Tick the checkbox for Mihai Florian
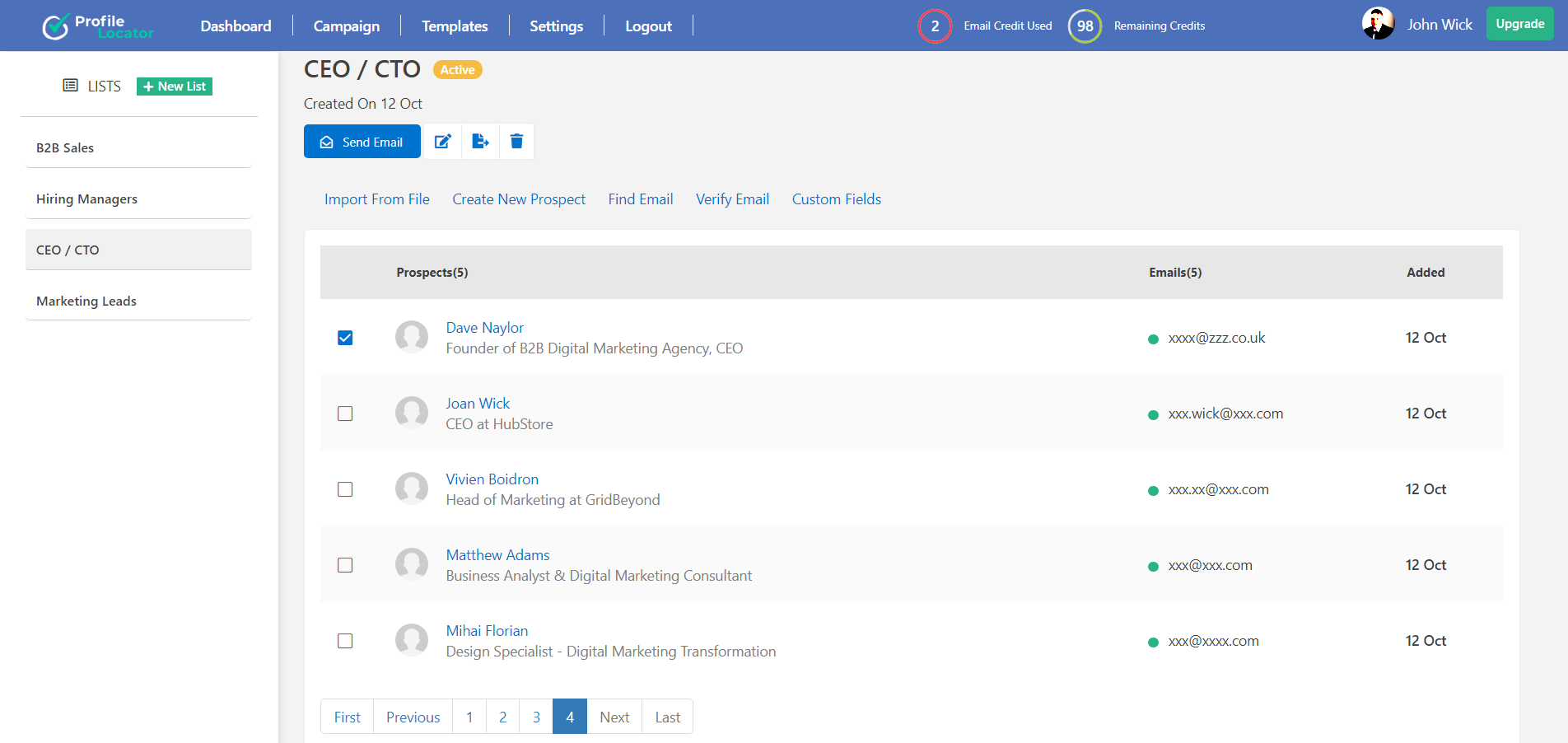The image size is (1568, 743). tap(345, 641)
